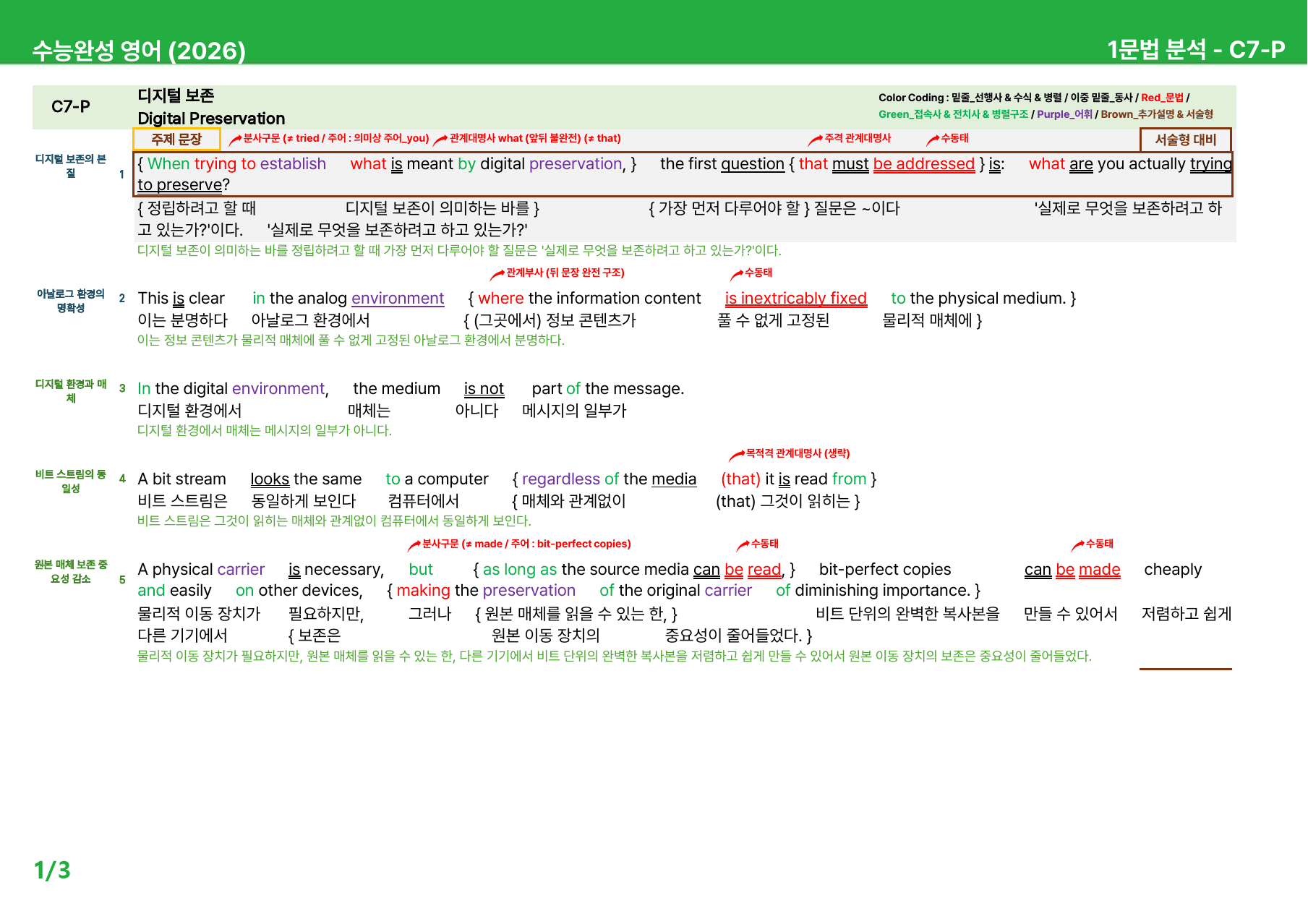Image resolution: width=1308 pixels, height=924 pixels.
Task: Click the Red_문법 legend entry
Action: tap(1163, 98)
